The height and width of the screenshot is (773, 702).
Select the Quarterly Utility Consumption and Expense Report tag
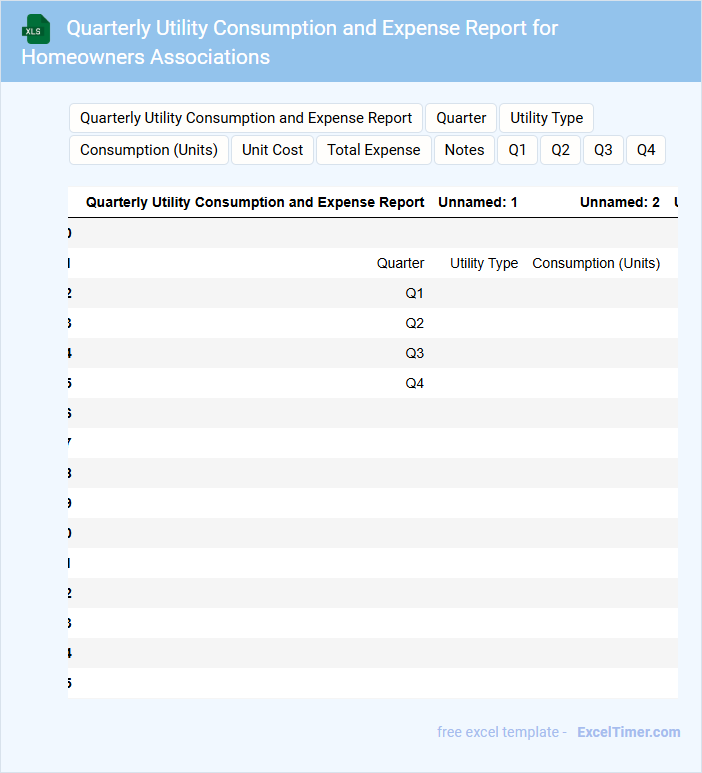[246, 118]
